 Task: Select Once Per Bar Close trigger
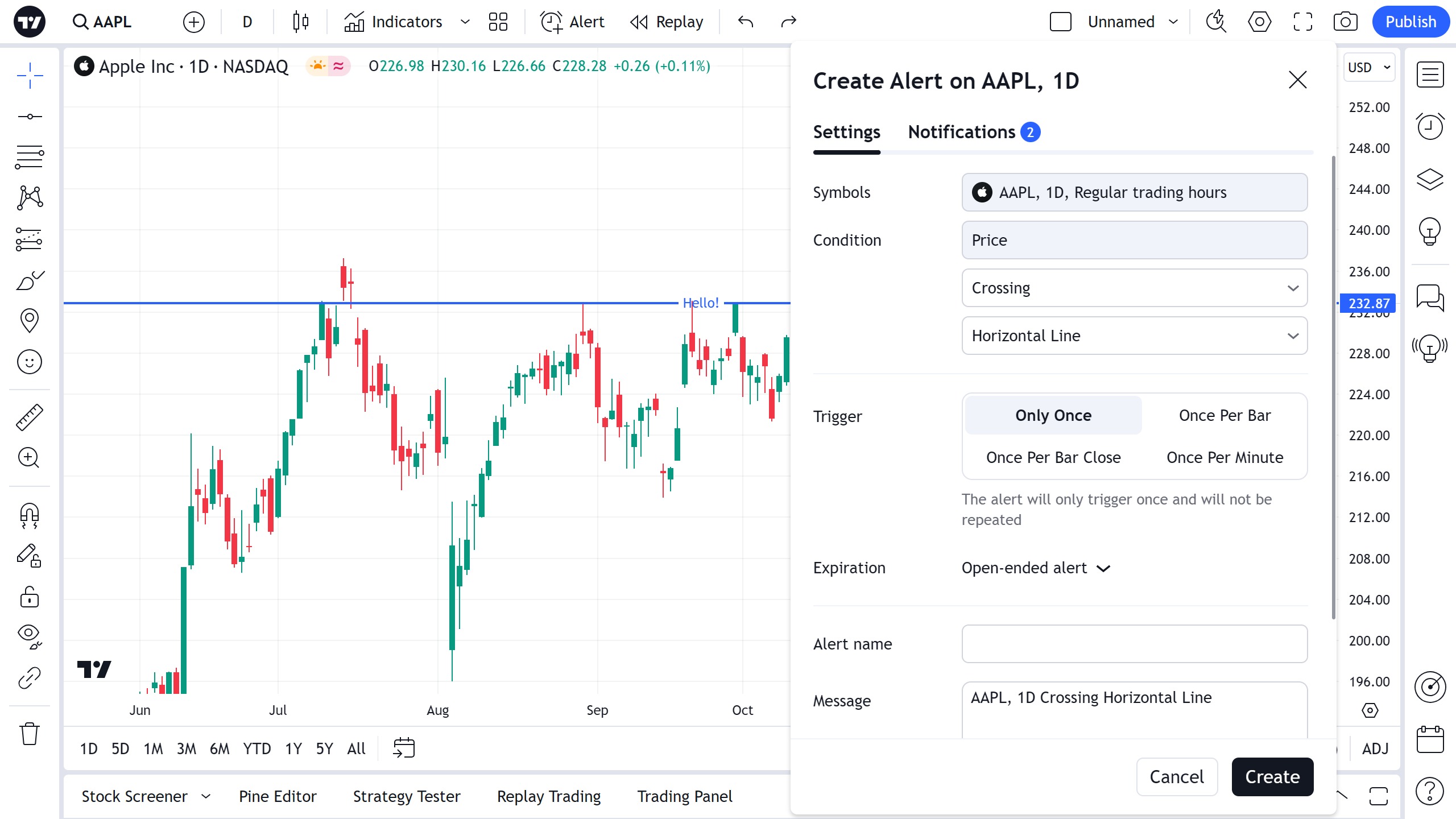coord(1053,457)
